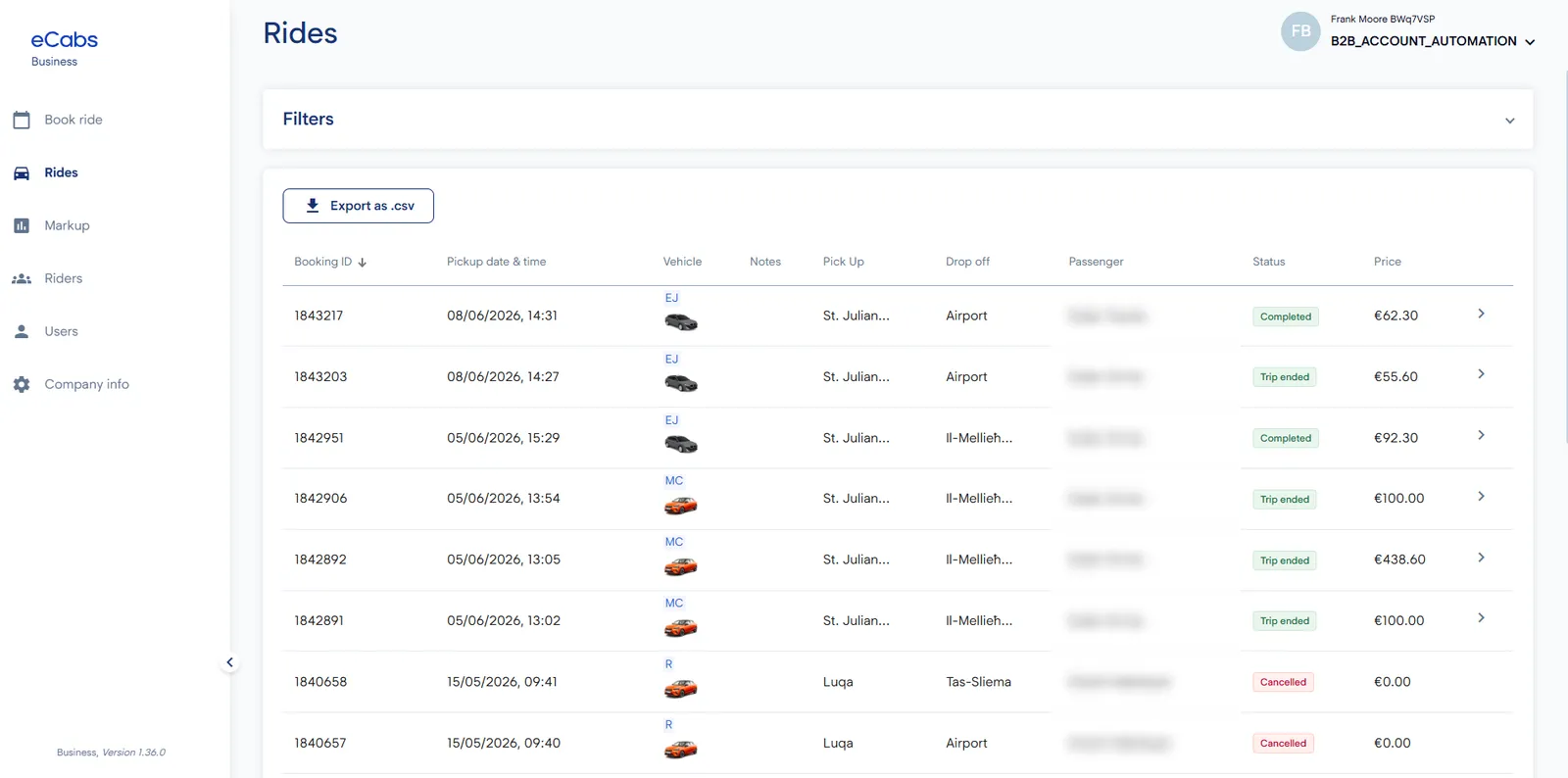Screen dimensions: 1568x778
Task: Click Cancelled badge for booking 1840657
Action: (x=1283, y=743)
